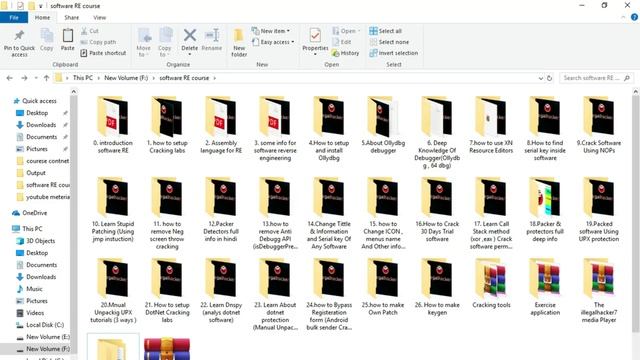Click Copy path in the ribbon

point(98,42)
